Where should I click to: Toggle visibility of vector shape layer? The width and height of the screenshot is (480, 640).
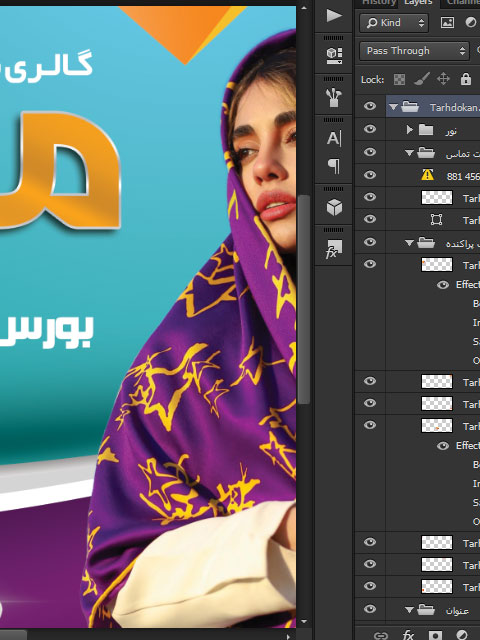370,219
